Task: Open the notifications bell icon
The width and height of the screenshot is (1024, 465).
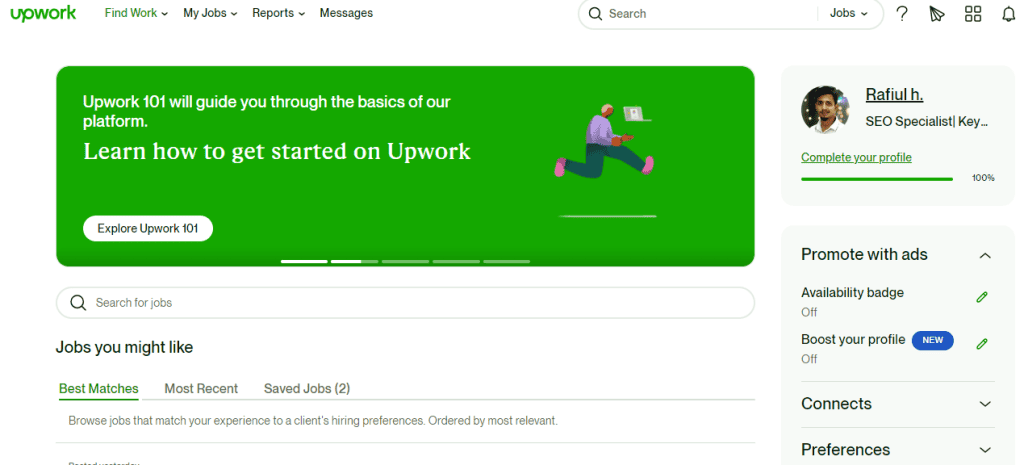Action: tap(1008, 14)
